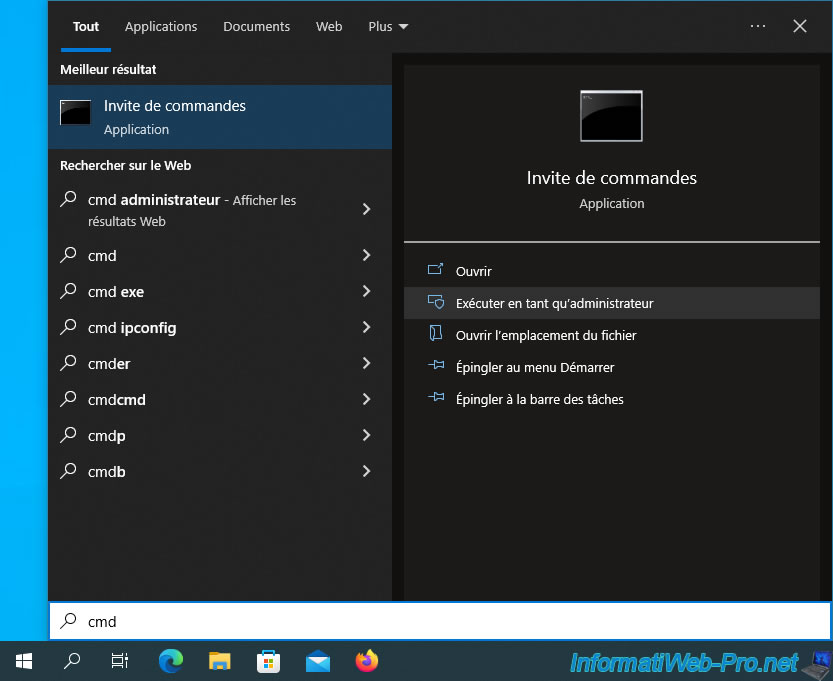
Task: Close the search panel with X
Action: [x=800, y=26]
